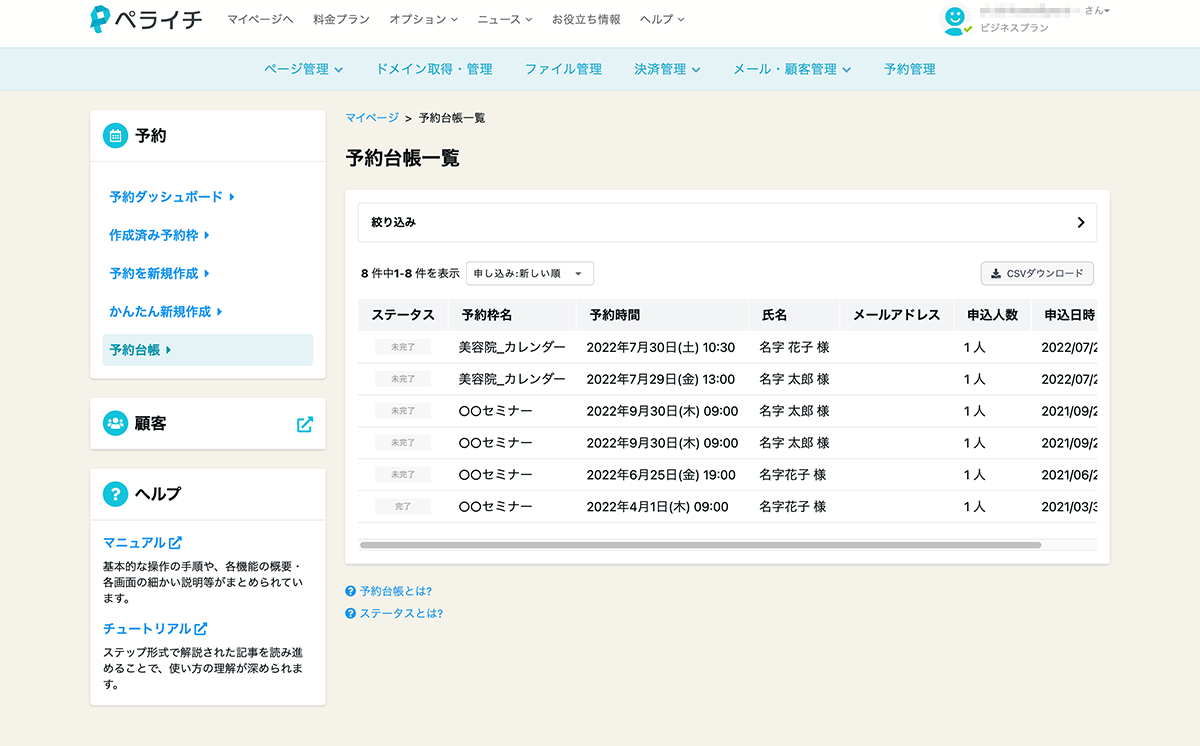This screenshot has width=1200, height=746.
Task: Expand the 決済管理 menu
Action: [x=667, y=69]
